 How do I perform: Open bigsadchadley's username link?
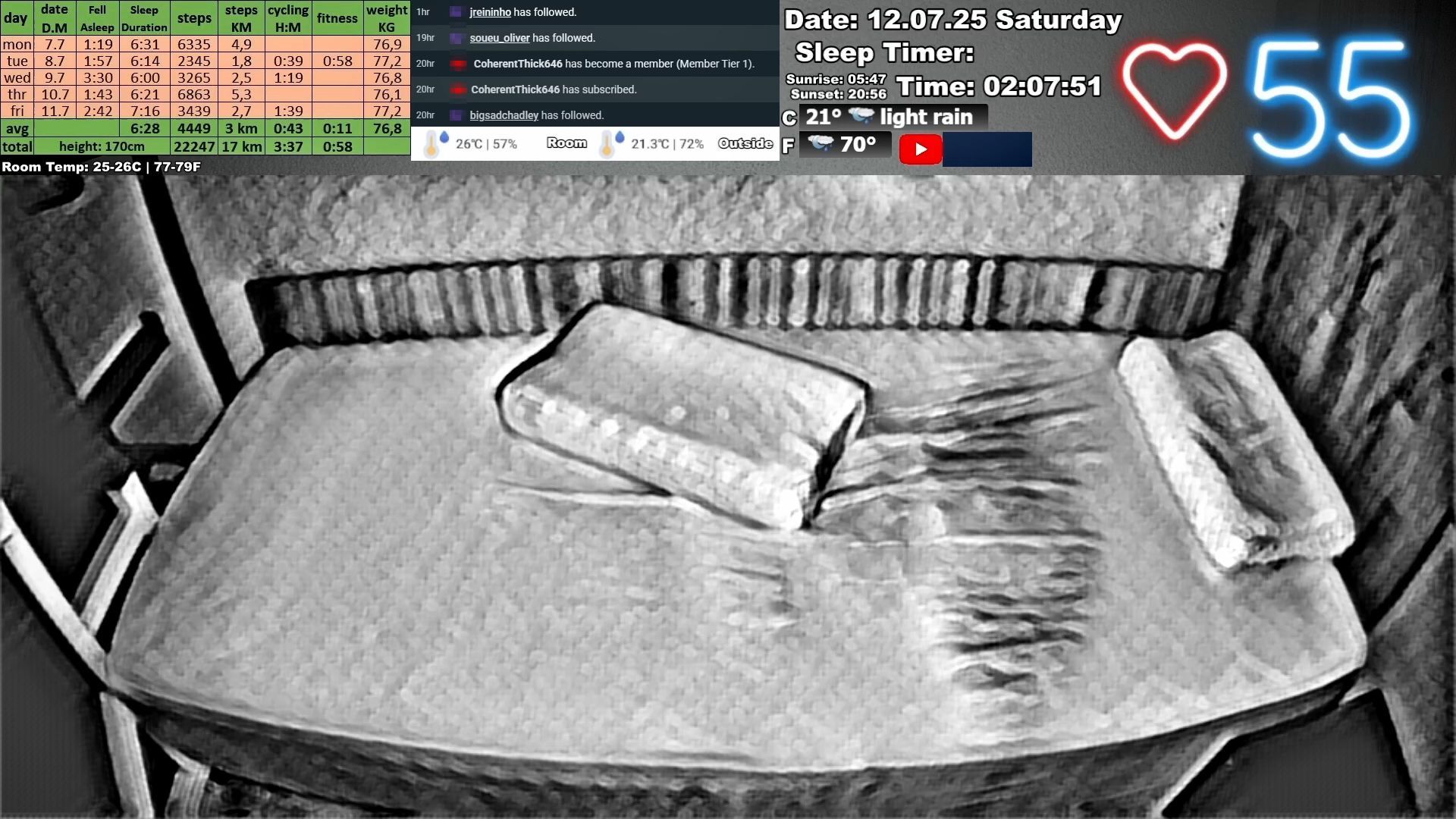[x=504, y=115]
